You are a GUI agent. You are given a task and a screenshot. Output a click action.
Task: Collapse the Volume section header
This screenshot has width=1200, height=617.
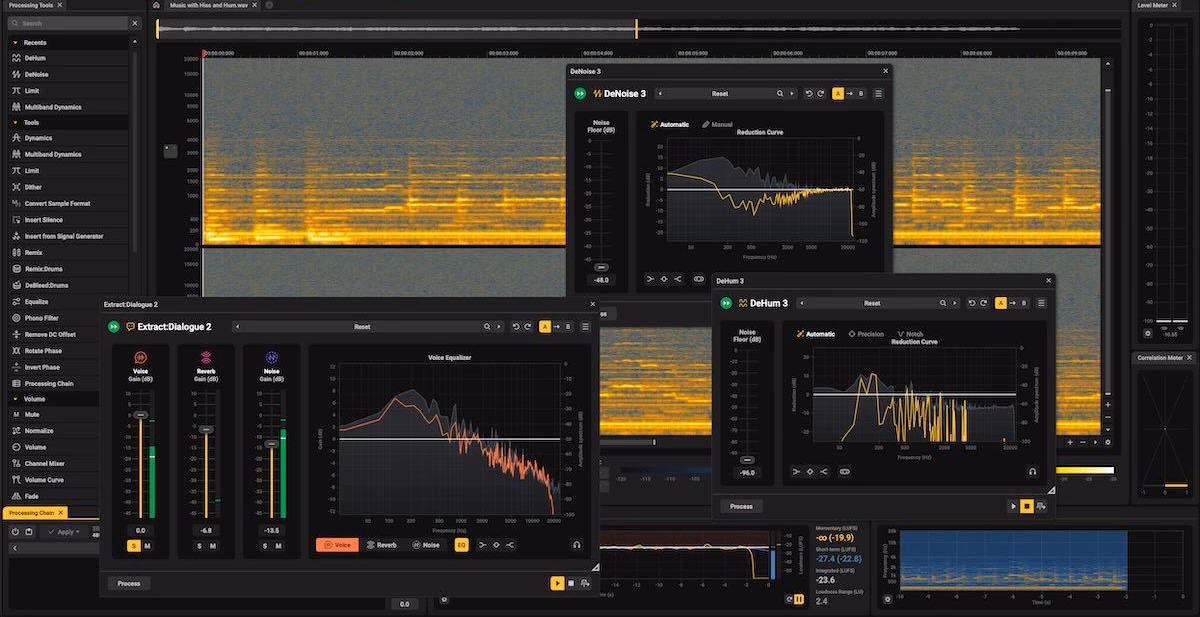(15, 399)
